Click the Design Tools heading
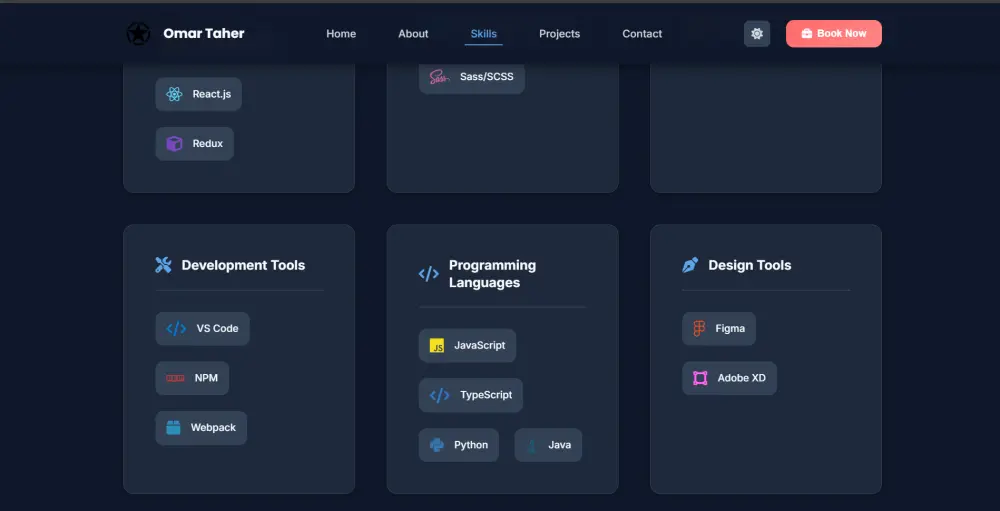 750,265
